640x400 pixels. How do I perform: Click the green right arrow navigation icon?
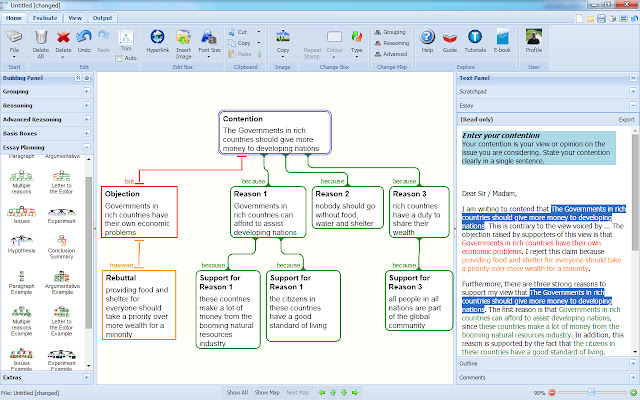click(355, 392)
